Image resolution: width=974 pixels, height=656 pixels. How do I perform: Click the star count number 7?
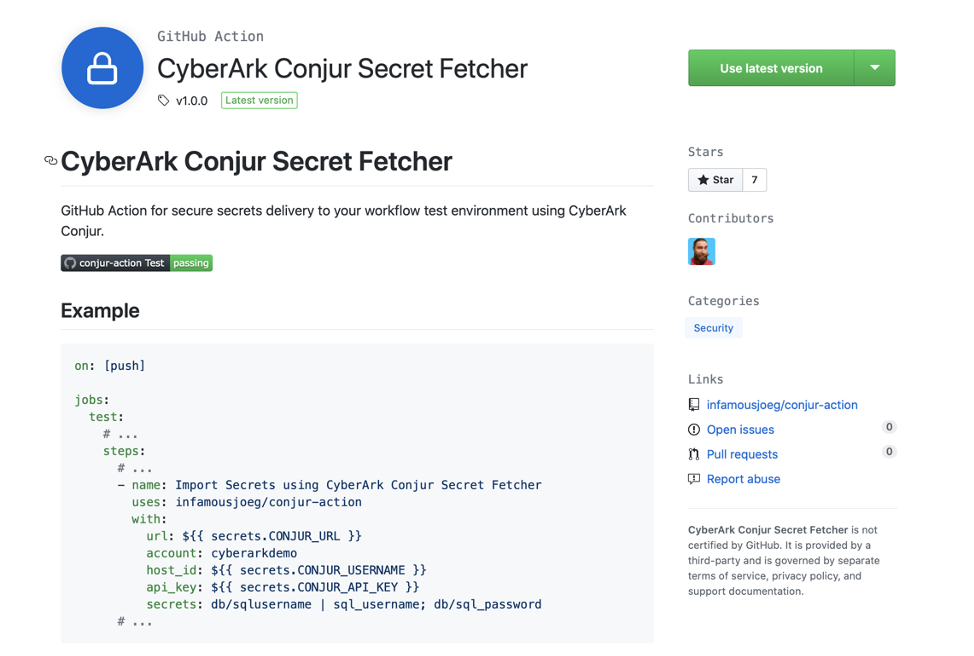tap(755, 180)
